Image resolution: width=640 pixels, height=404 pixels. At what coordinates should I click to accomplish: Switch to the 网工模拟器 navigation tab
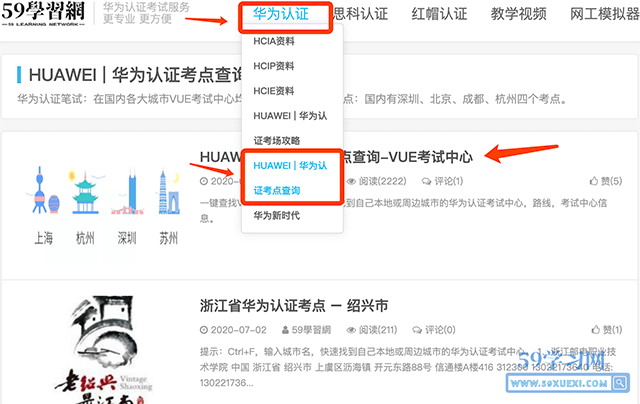click(x=601, y=15)
